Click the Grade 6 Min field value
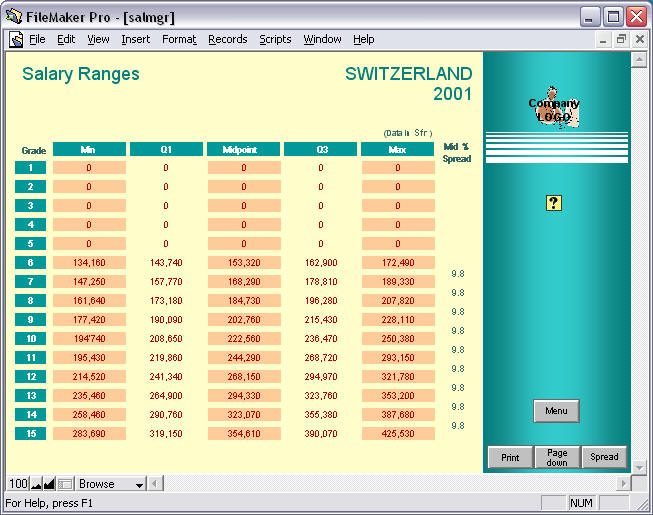 click(x=89, y=262)
